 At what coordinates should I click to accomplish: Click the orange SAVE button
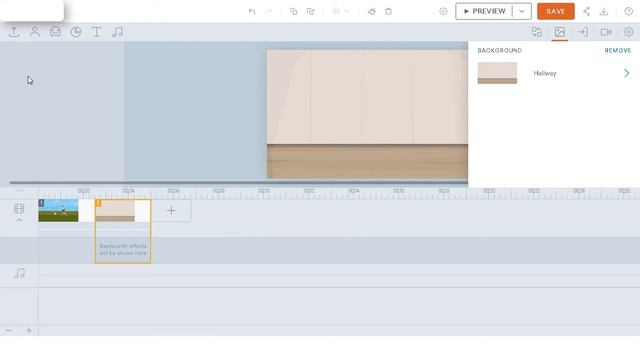point(556,11)
